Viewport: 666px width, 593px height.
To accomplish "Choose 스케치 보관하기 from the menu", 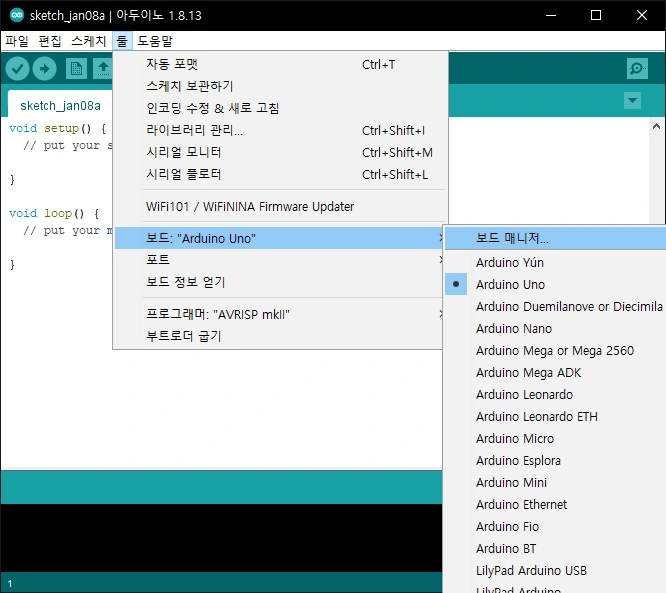I will point(281,86).
